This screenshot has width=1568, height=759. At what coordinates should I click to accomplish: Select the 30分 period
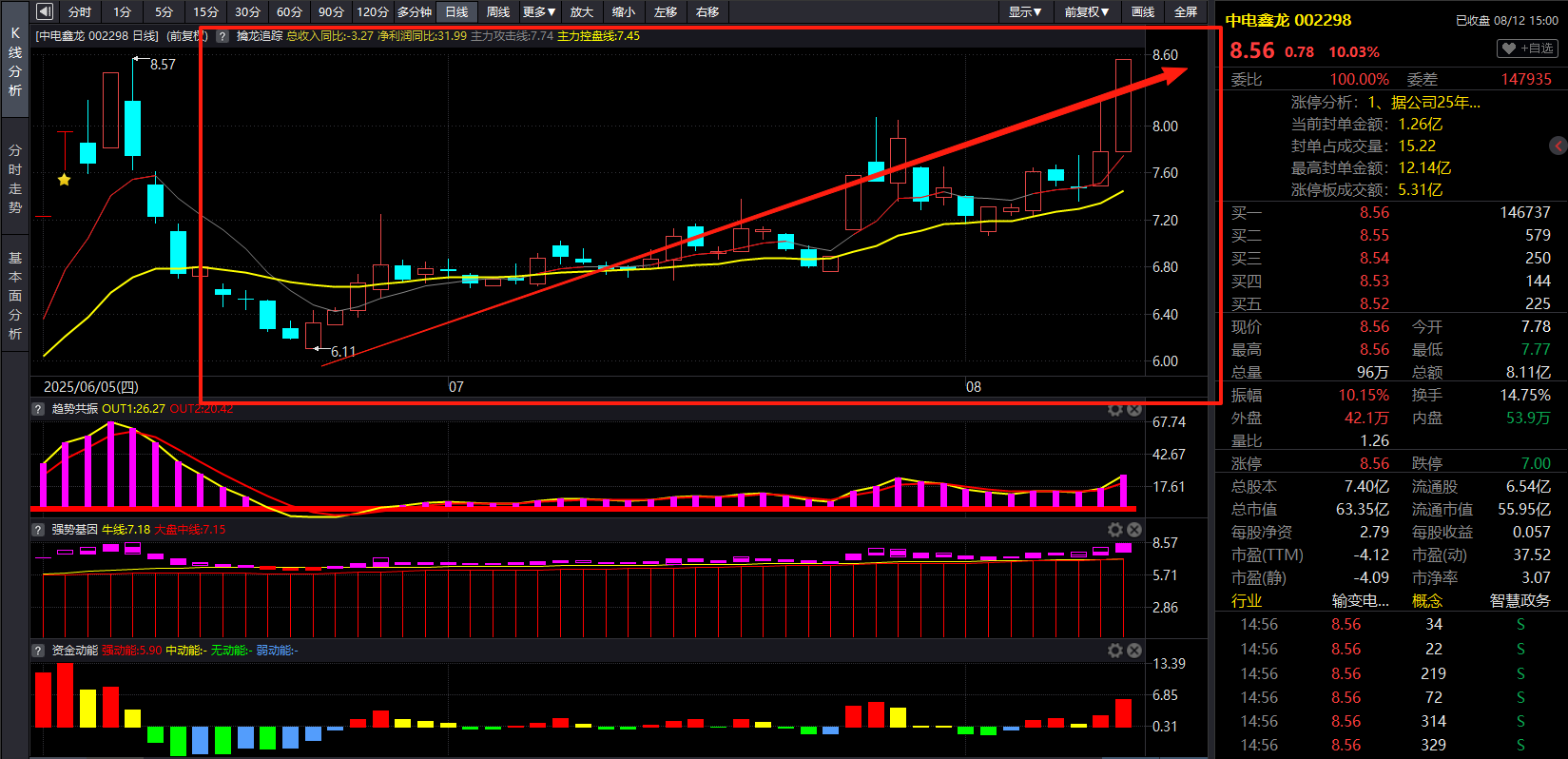(247, 11)
